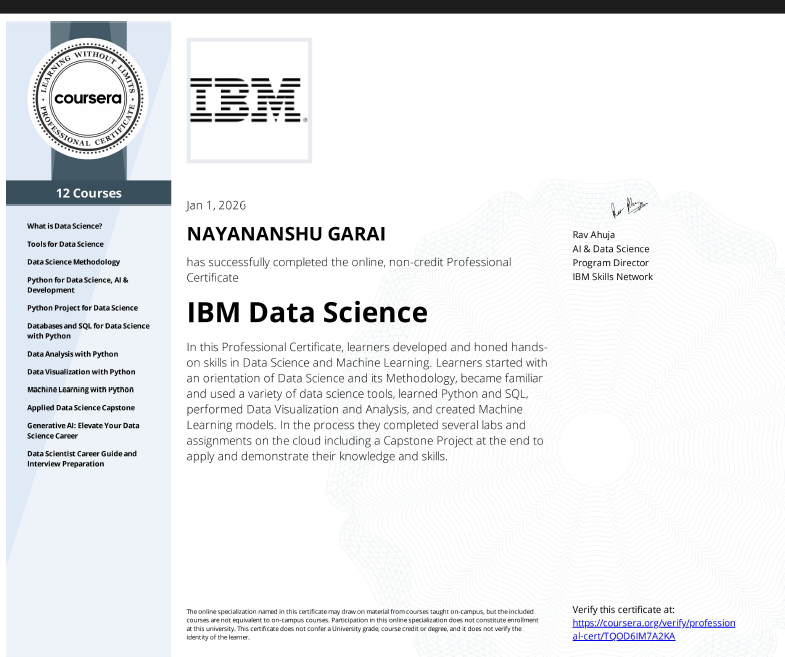Select 'Data Analysis with Python' course
The image size is (785, 657).
[73, 354]
